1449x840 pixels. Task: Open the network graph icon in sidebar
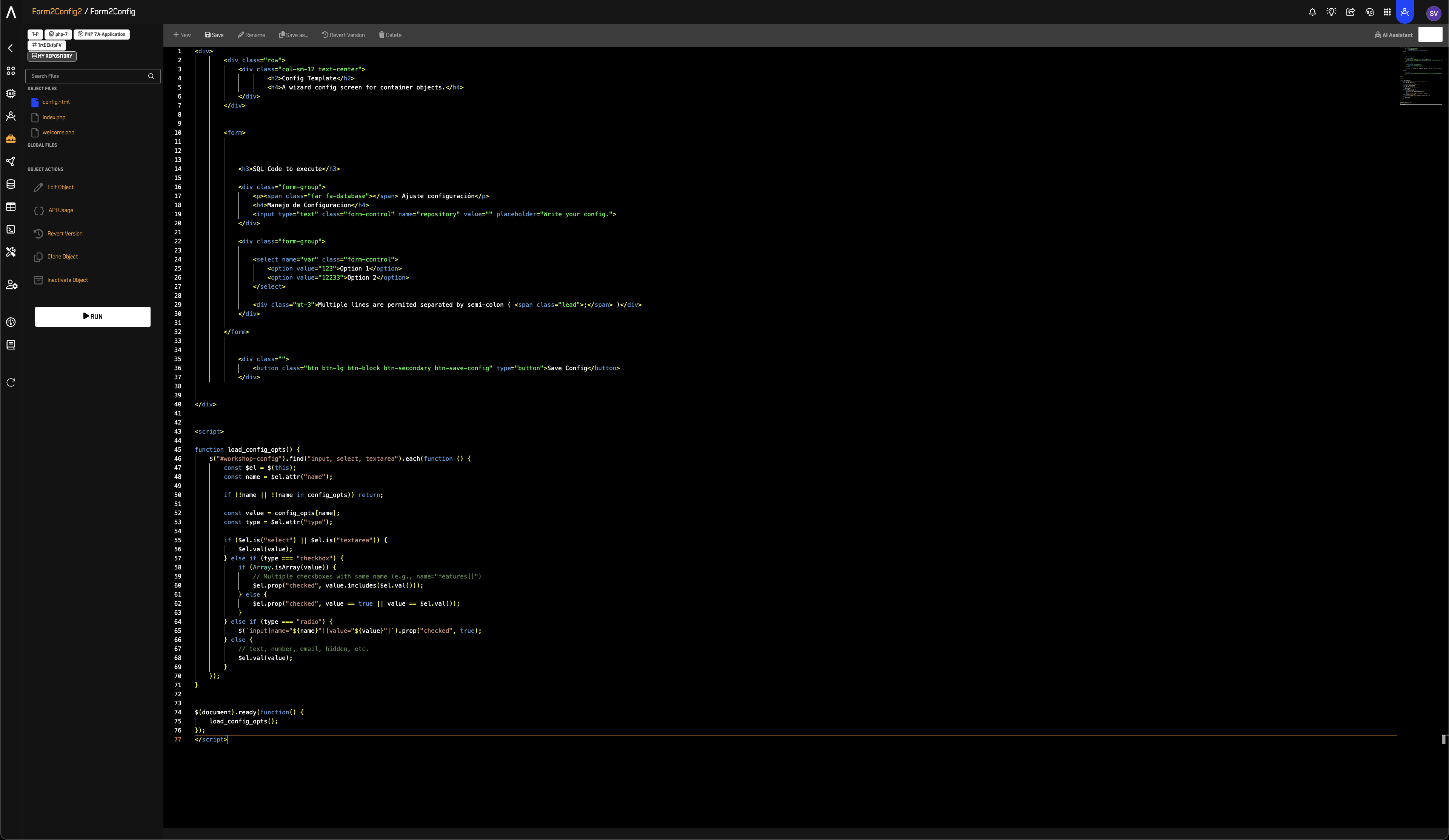pos(10,162)
